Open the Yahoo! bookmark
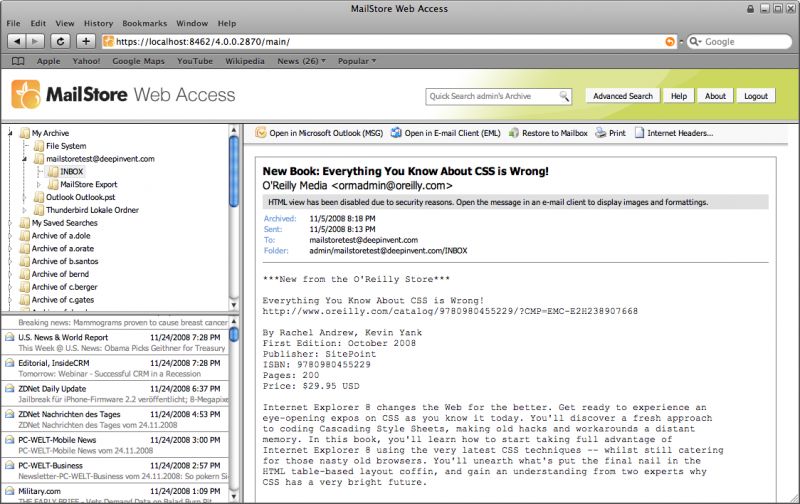Screen dimensions: 800x504 pyautogui.click(x=86, y=61)
